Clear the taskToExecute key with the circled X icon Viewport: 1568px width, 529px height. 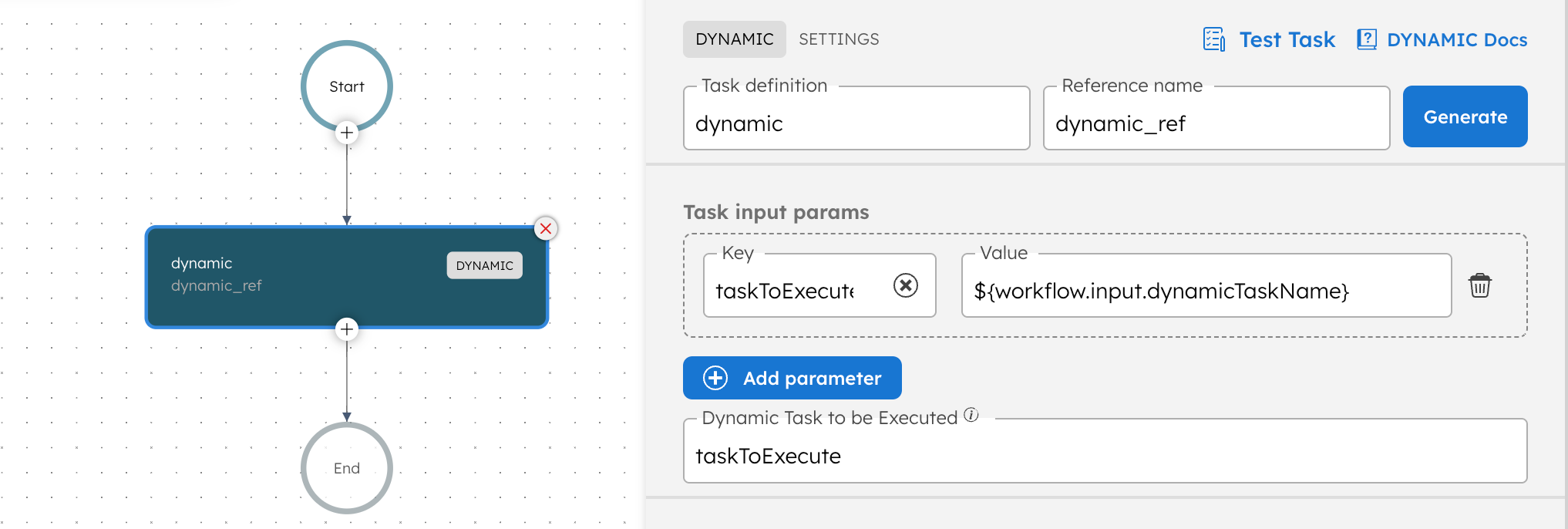(x=906, y=285)
